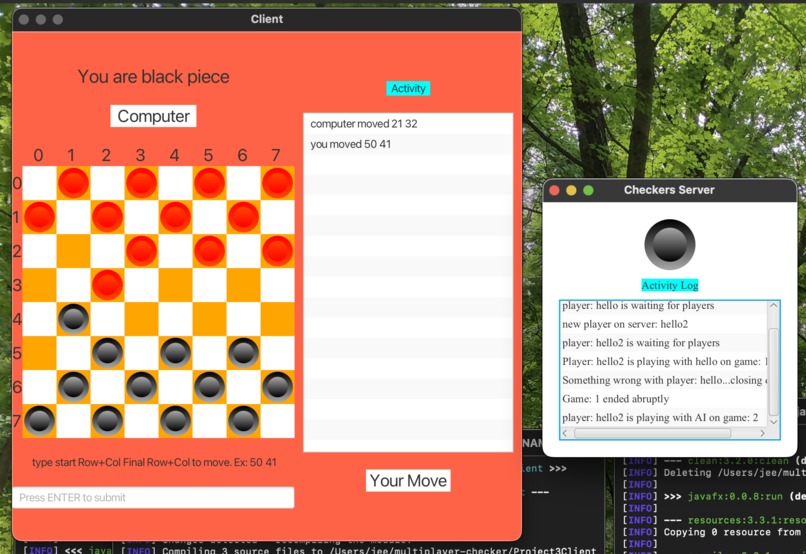Click the server log vertical scrollbar thumb
Viewport: 806px width, 554px height.
click(x=774, y=371)
